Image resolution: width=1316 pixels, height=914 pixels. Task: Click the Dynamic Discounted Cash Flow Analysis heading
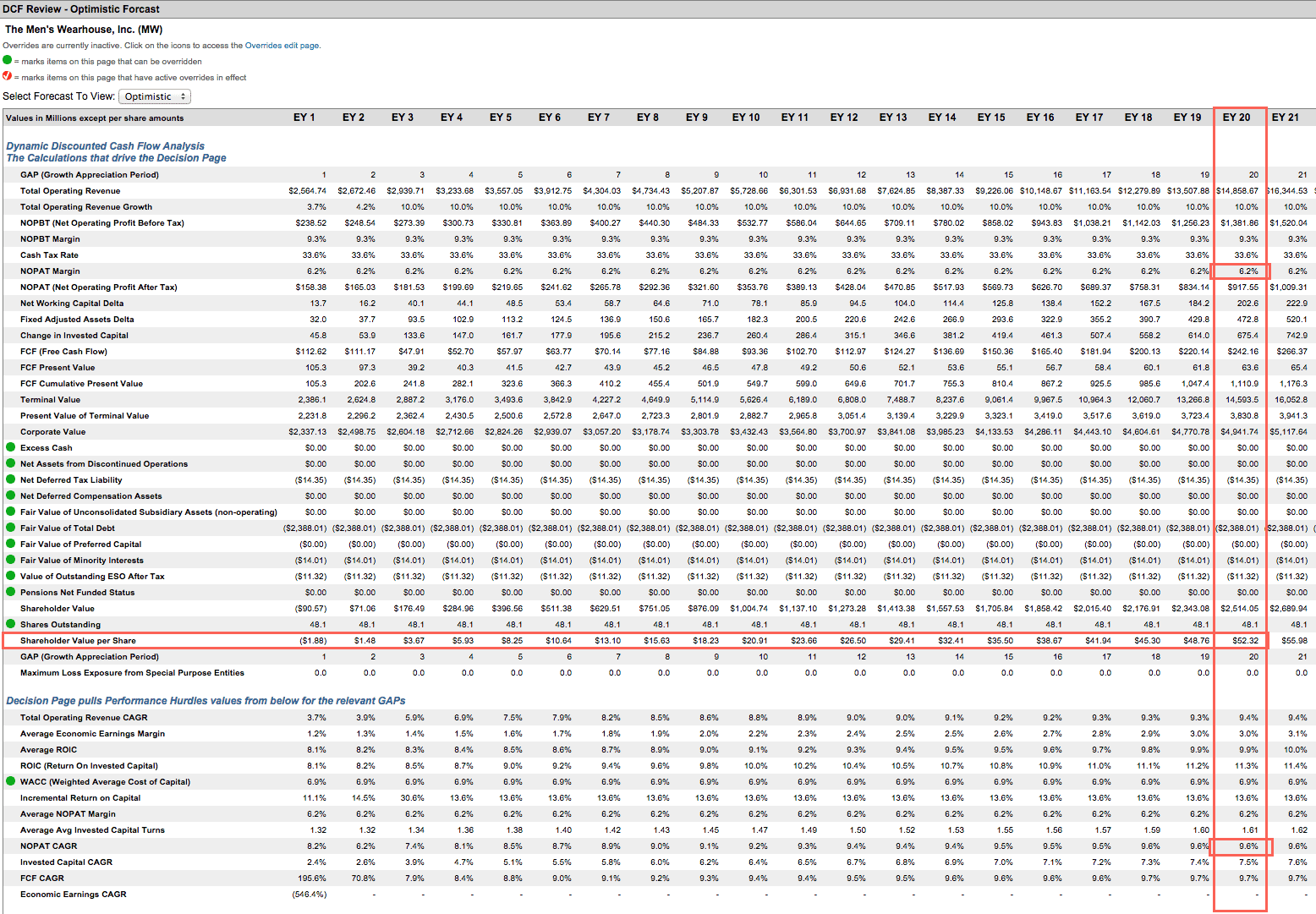pyautogui.click(x=106, y=146)
